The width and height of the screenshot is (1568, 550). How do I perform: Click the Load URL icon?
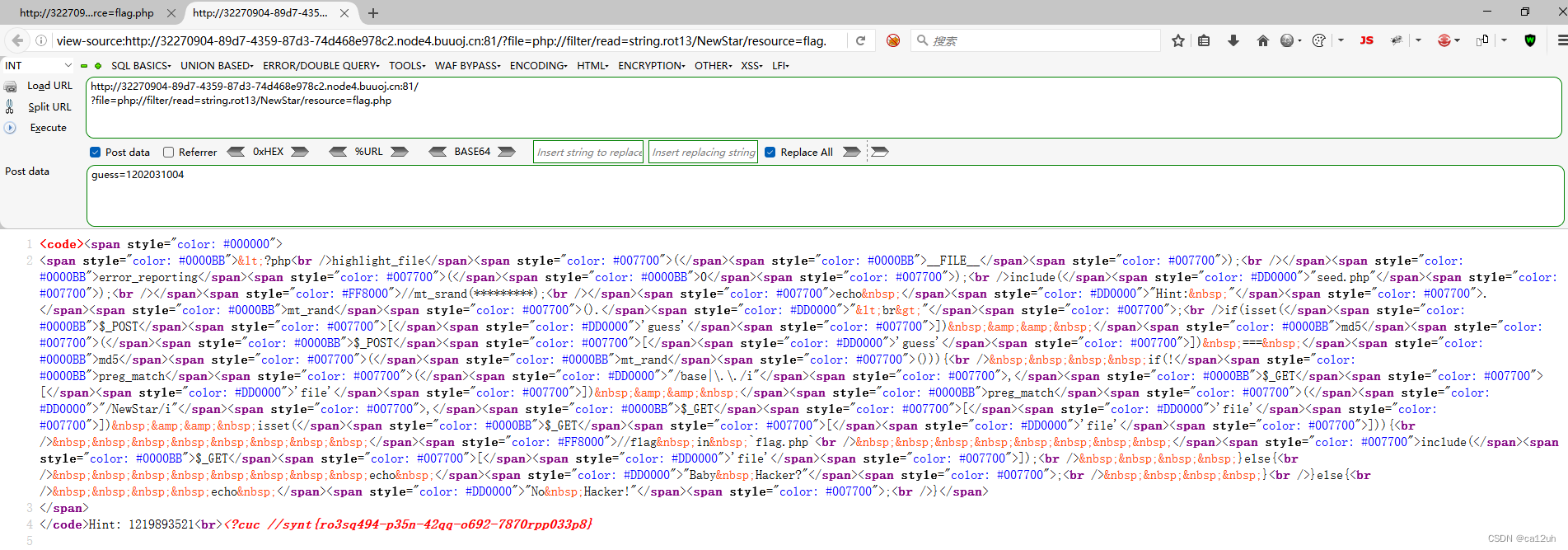tap(10, 87)
